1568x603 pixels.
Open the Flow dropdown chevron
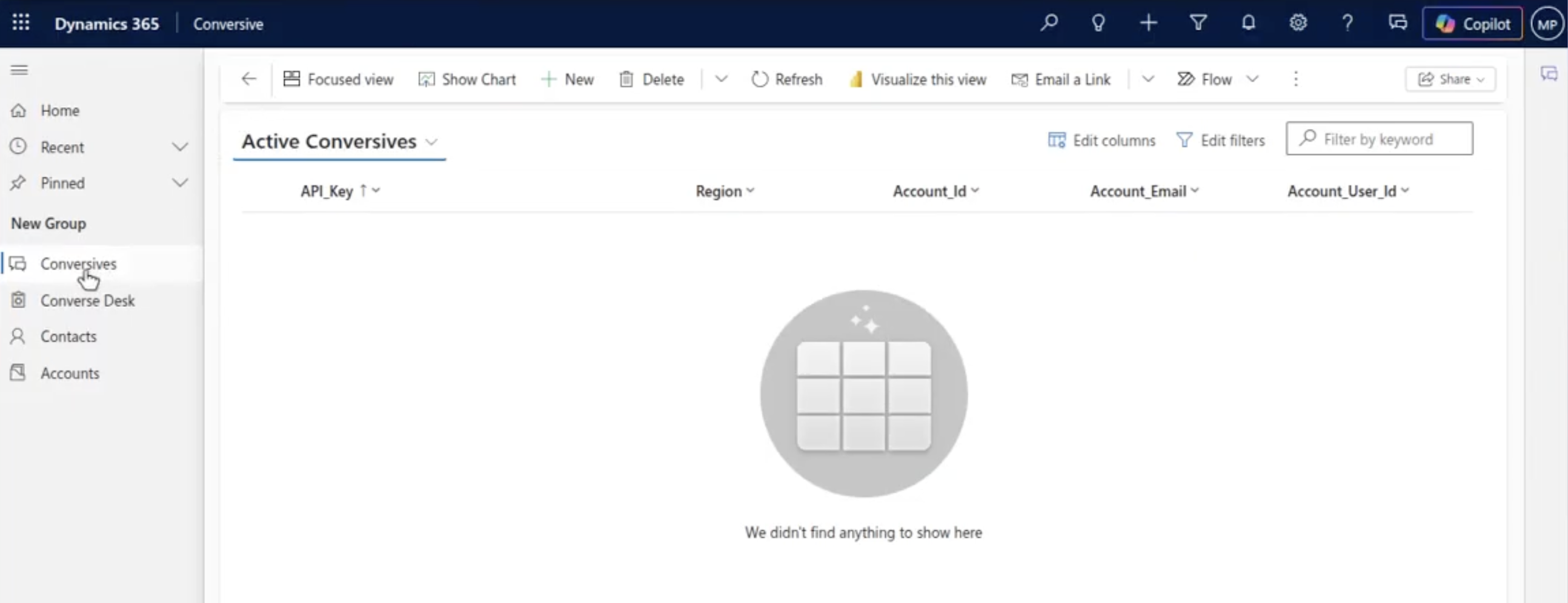tap(1252, 79)
